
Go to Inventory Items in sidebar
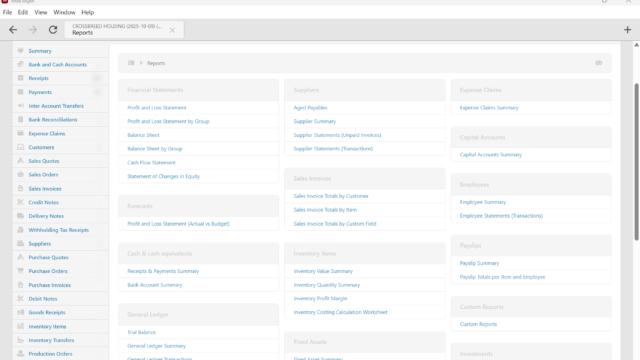point(47,327)
